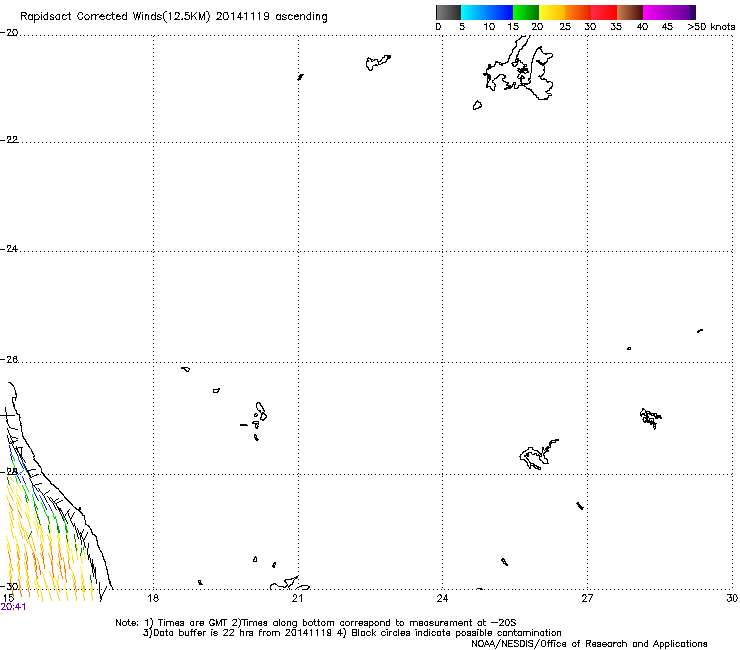
Task: Pick the cyan-blue 5–15 knots legend band
Action: (487, 12)
